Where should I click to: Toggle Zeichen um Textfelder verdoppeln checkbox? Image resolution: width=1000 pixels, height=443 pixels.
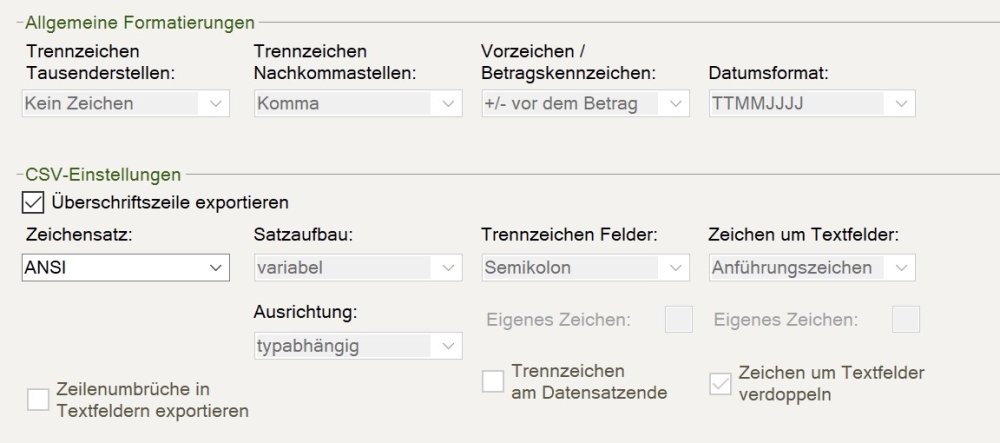click(x=720, y=383)
